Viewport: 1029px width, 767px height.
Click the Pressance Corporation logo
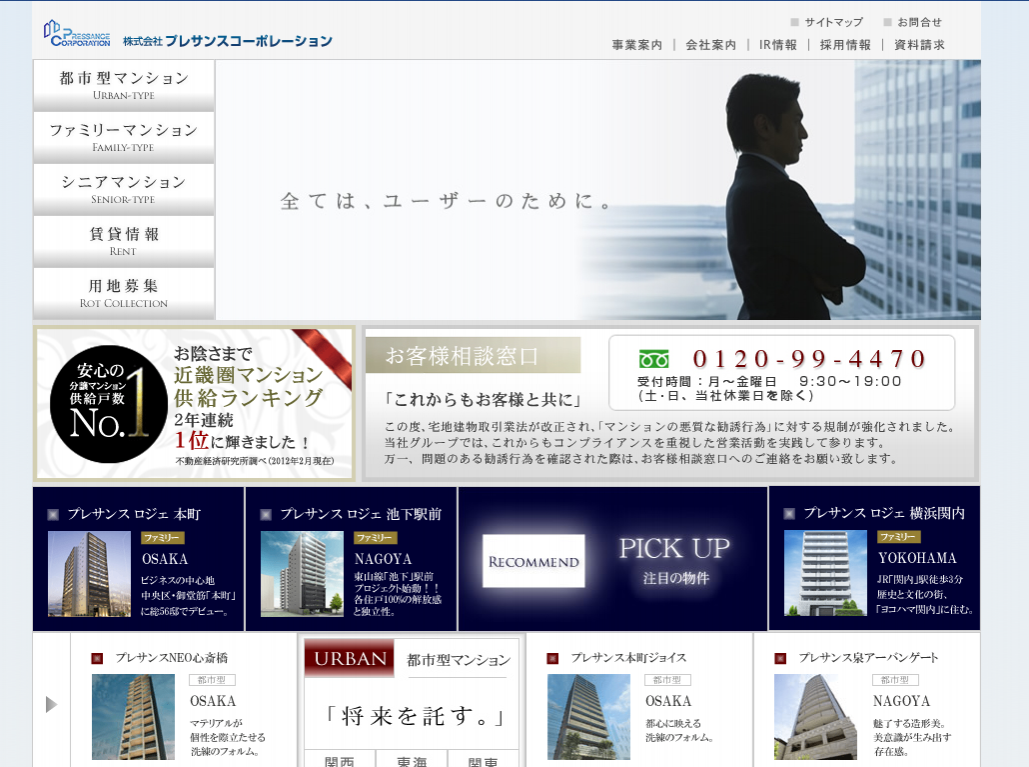coord(77,34)
